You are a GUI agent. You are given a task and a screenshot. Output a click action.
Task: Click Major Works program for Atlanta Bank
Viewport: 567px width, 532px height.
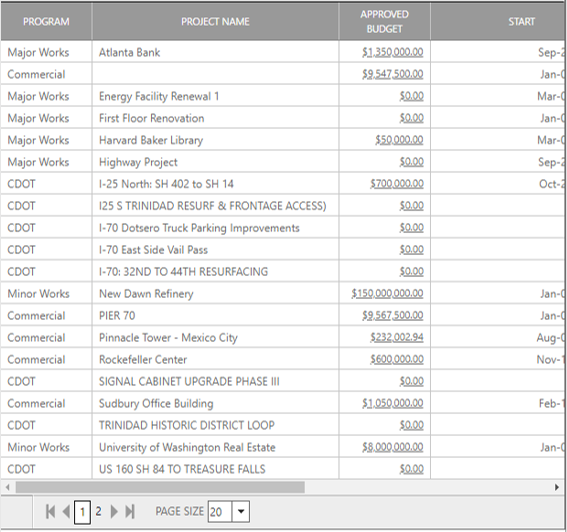38,52
